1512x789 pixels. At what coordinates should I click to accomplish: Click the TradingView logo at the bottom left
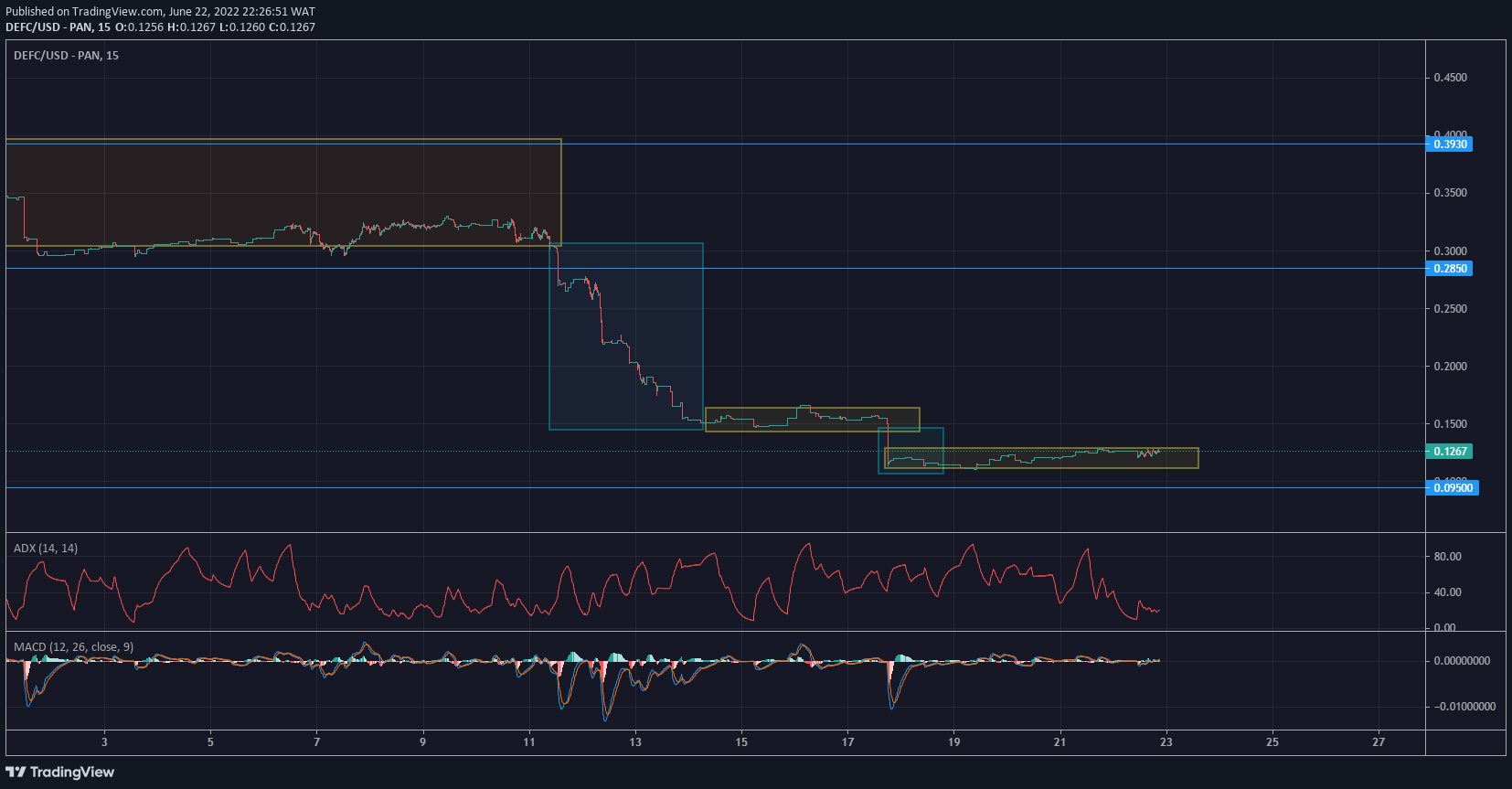(60, 773)
